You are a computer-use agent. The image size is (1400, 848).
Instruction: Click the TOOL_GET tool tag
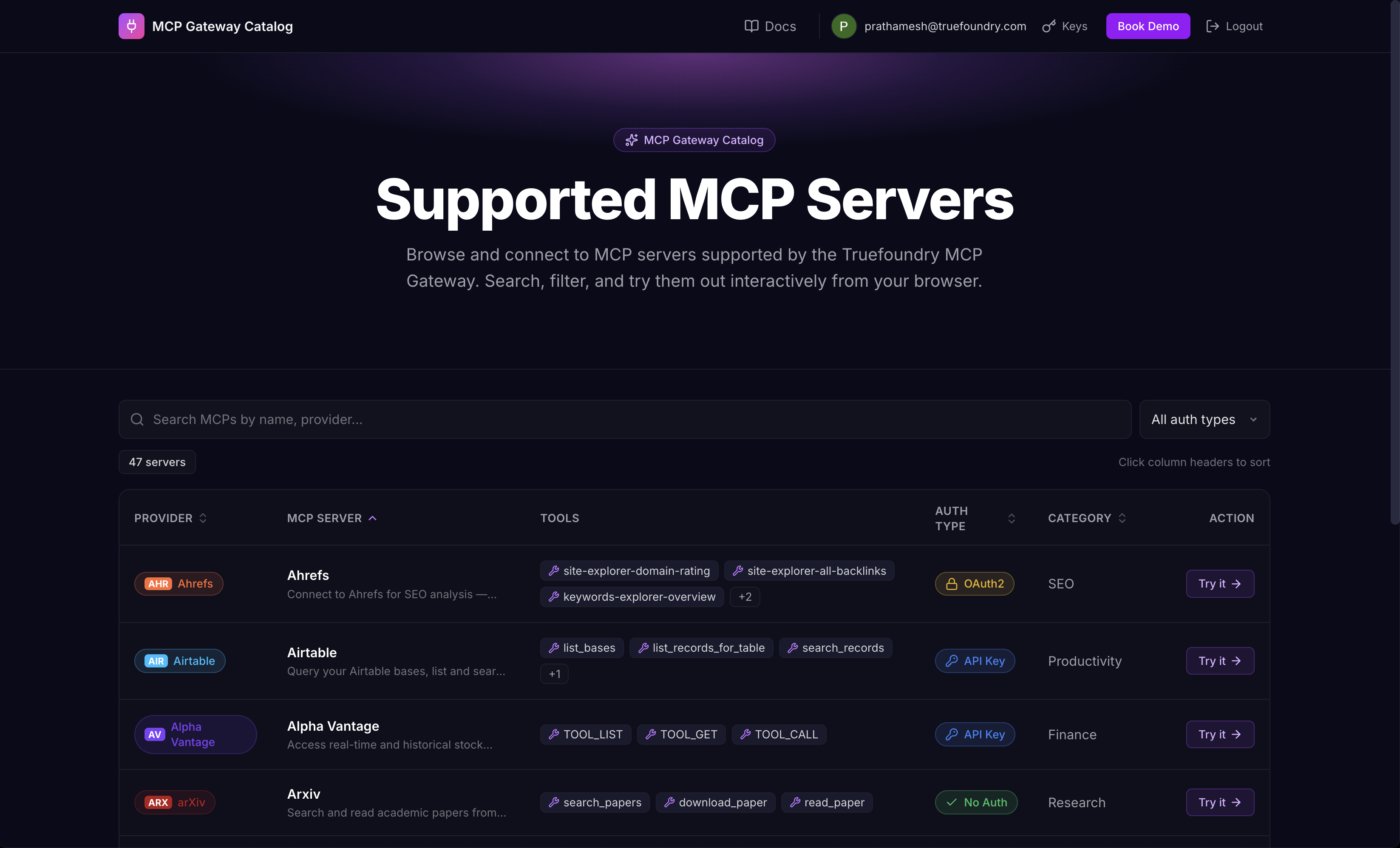tap(681, 735)
